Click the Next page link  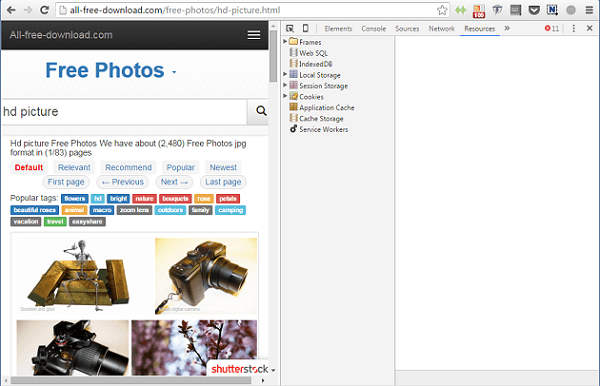(x=174, y=182)
